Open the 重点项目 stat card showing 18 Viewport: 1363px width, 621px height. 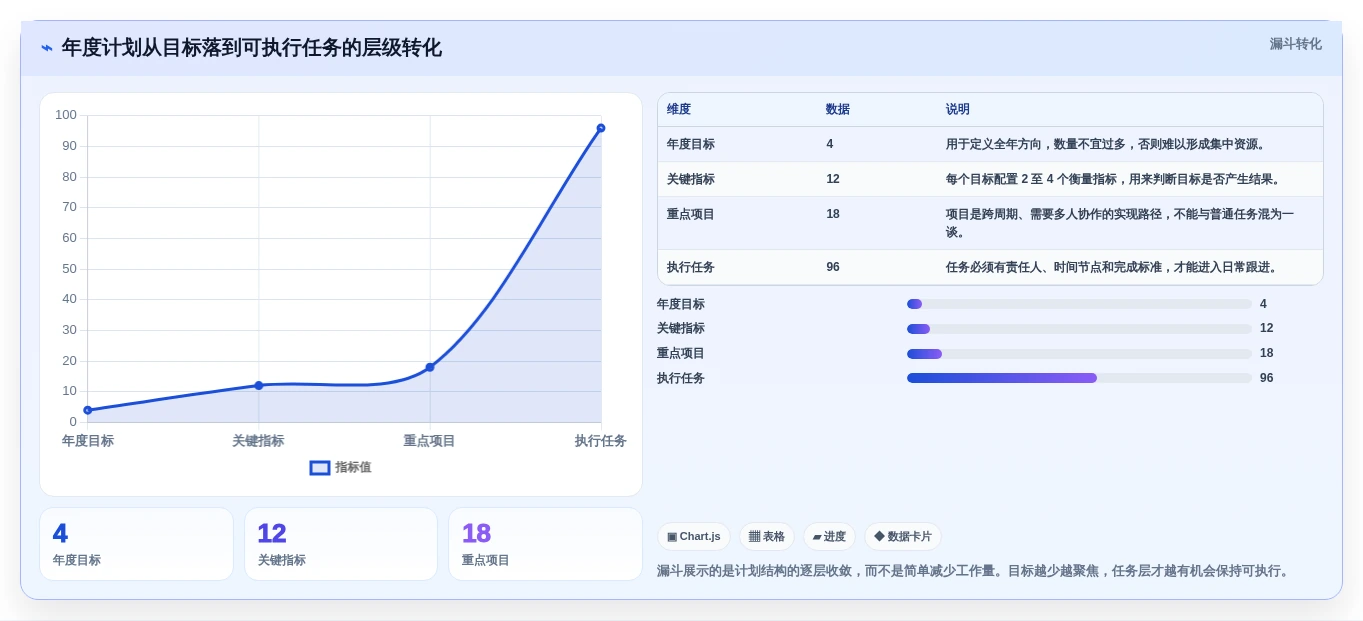coord(545,544)
